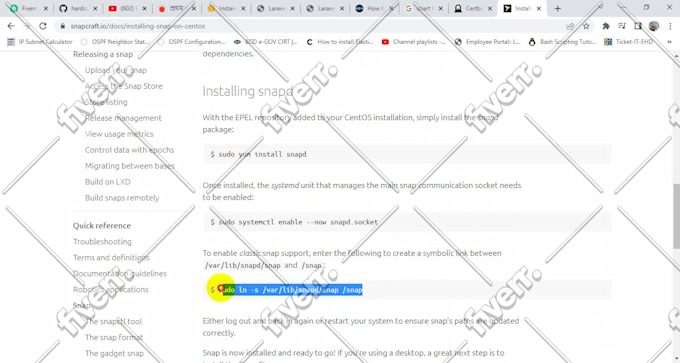This screenshot has width=680, height=363.
Task: Open a new browser tab
Action: [558, 8]
